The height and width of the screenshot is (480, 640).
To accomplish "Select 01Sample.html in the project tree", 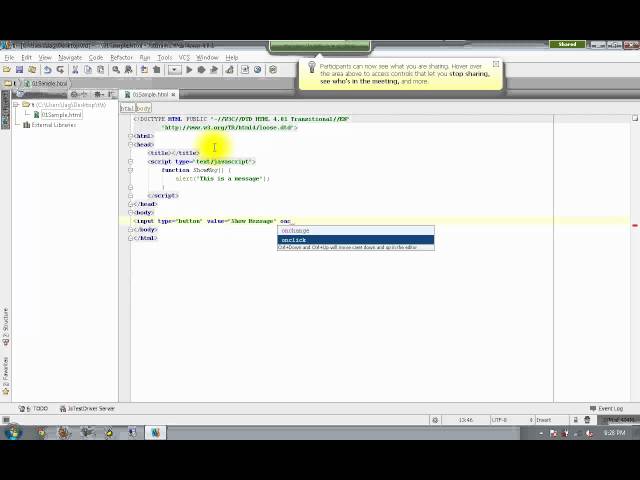I will tap(62, 115).
